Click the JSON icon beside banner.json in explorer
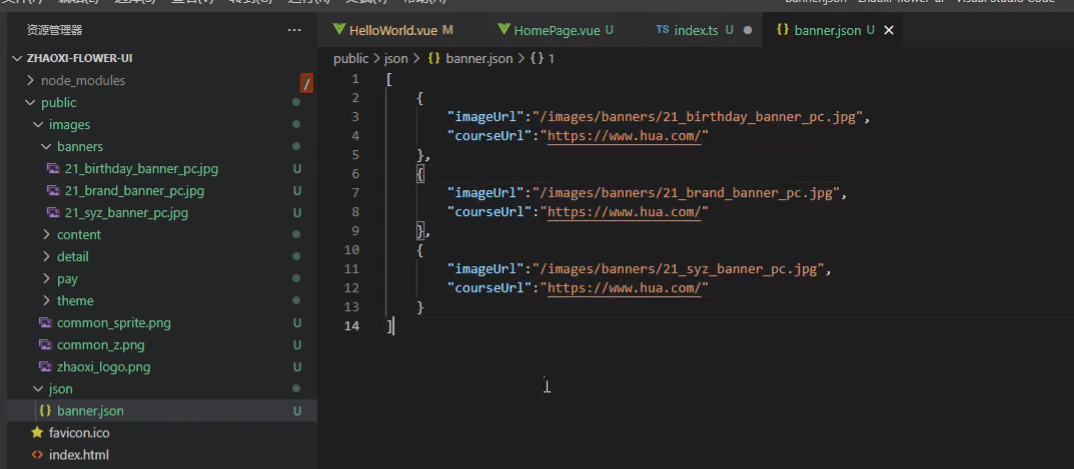This screenshot has height=469, width=1074. pyautogui.click(x=45, y=411)
